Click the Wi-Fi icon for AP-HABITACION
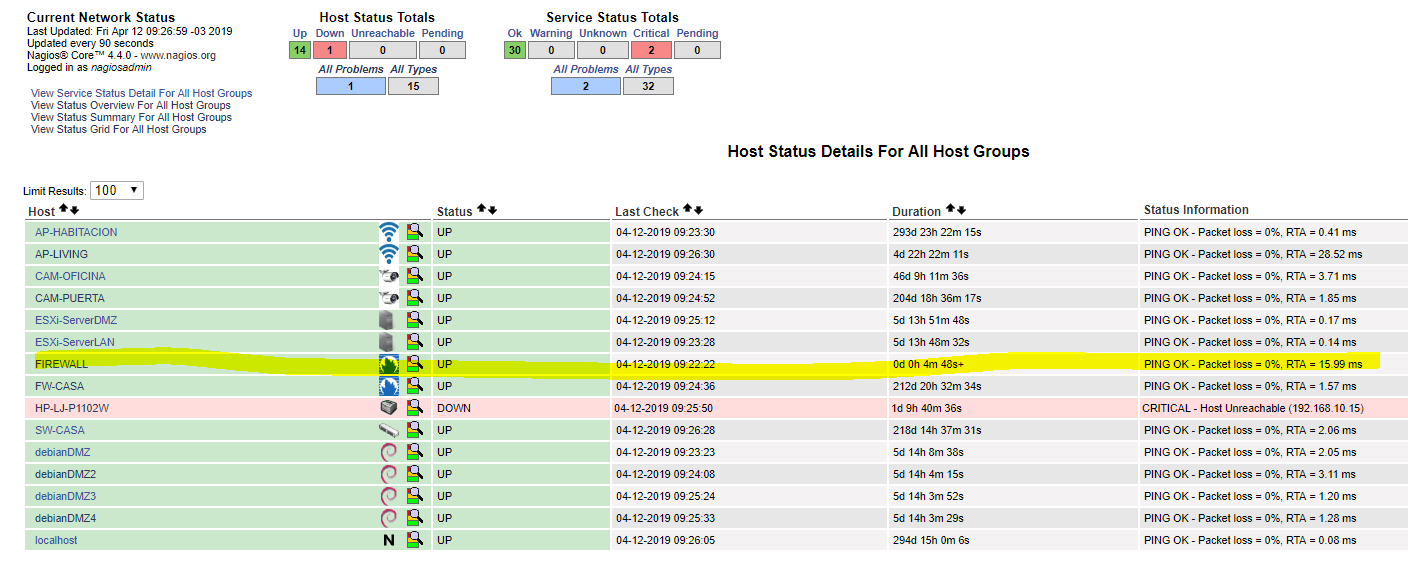 388,232
